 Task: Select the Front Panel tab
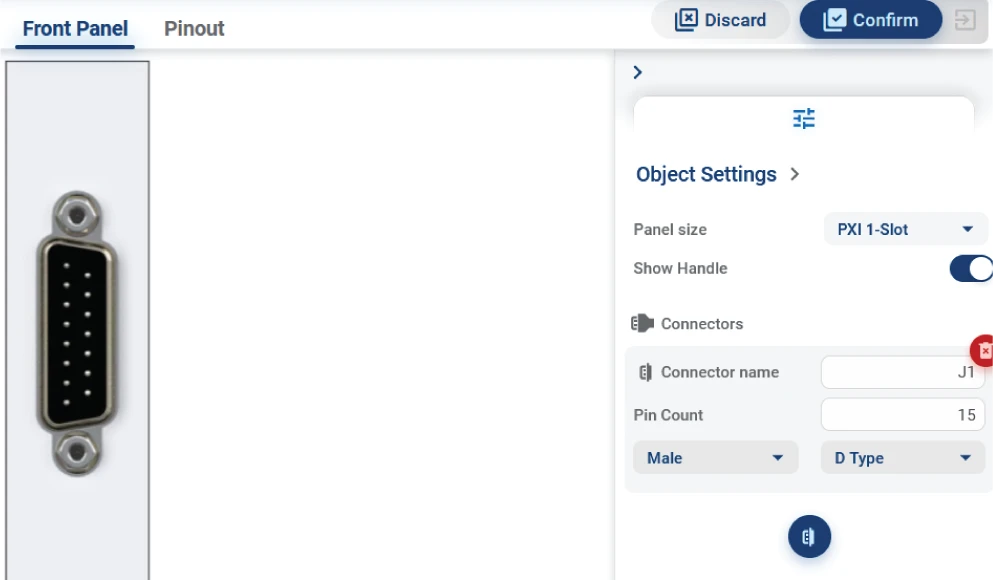point(73,28)
